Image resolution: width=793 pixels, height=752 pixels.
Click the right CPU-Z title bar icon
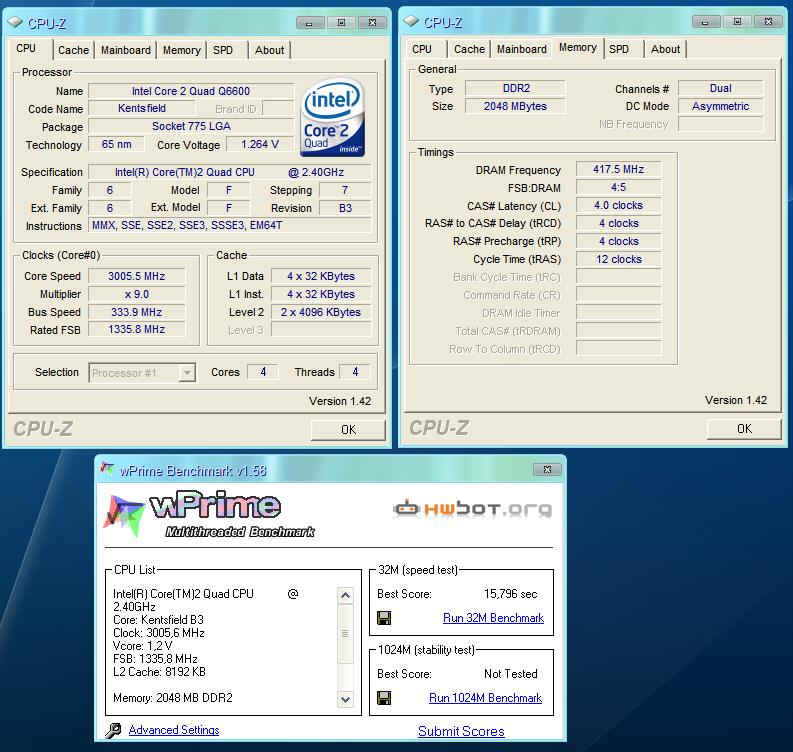tap(412, 21)
